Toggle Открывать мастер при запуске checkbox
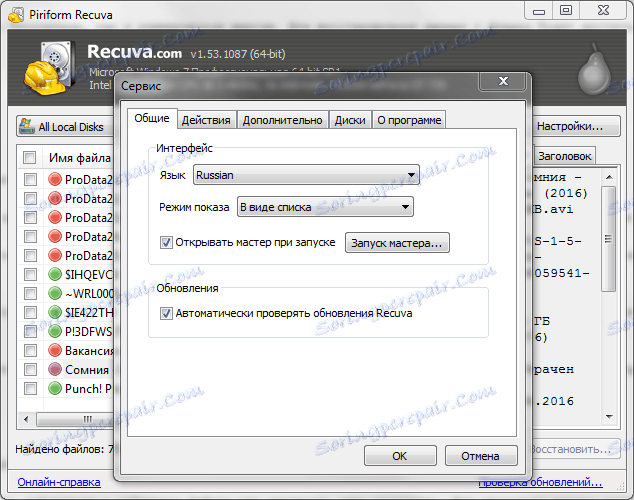 pos(166,243)
